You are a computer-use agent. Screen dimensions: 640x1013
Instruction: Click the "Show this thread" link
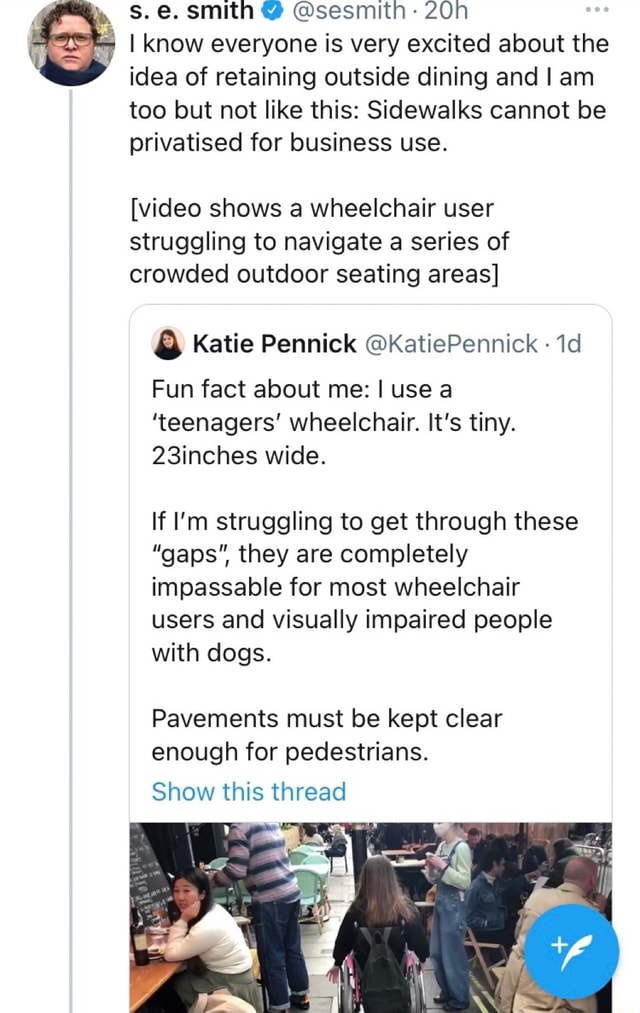pos(248,791)
